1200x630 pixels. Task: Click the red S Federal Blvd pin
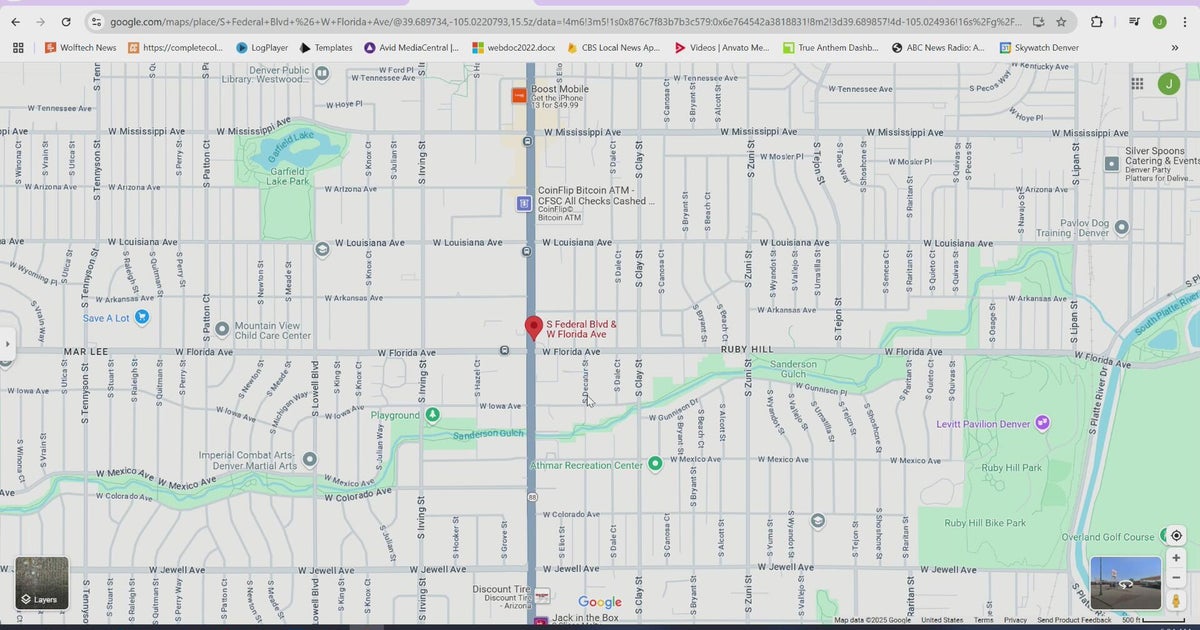[x=534, y=328]
